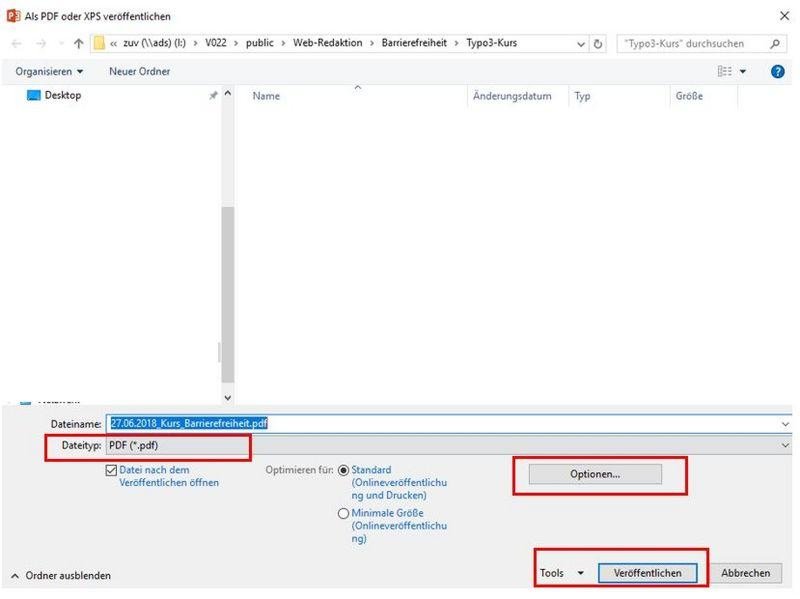Sort by the Größe column header

[689, 96]
